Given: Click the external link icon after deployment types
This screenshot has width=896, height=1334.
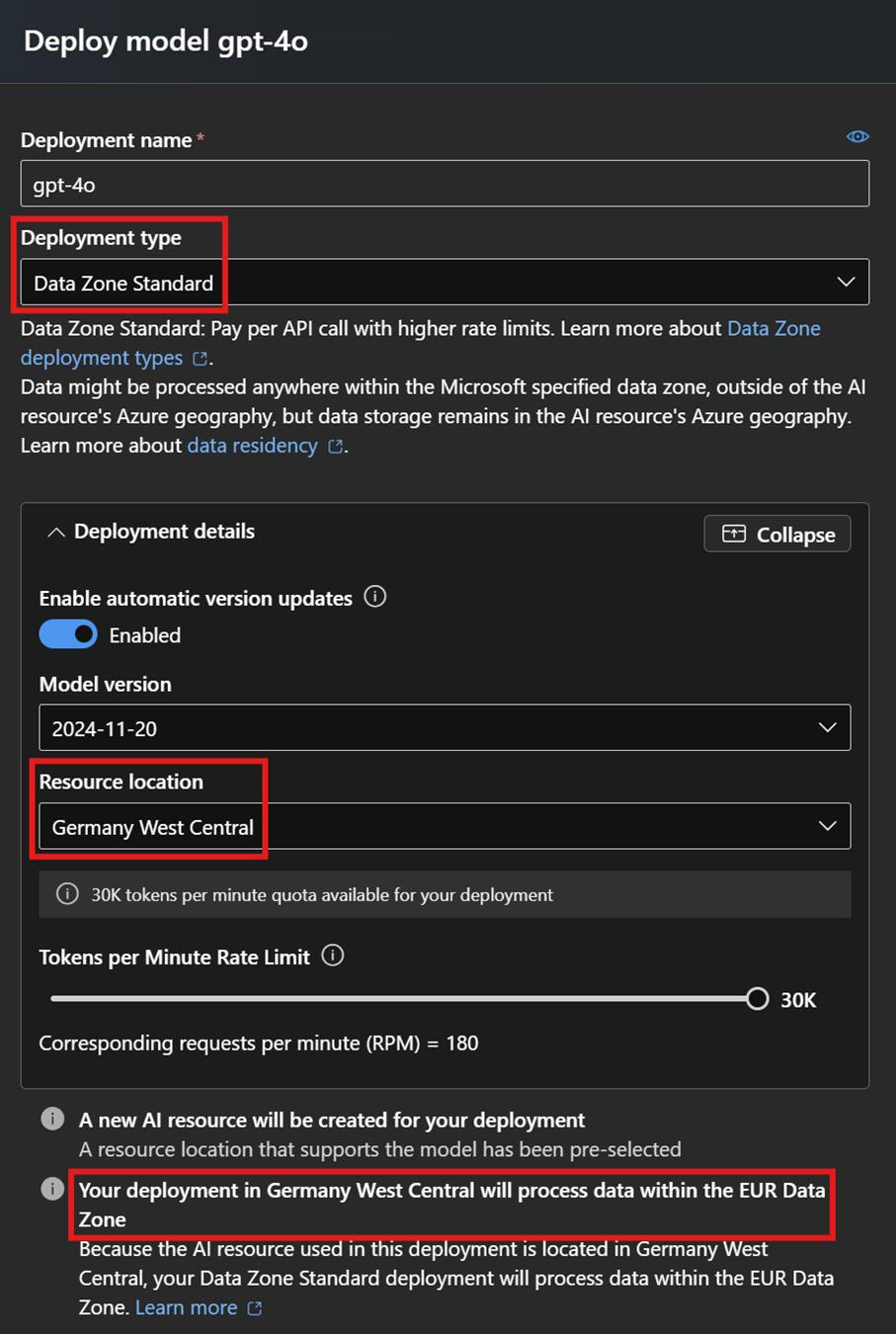Looking at the screenshot, I should [200, 359].
